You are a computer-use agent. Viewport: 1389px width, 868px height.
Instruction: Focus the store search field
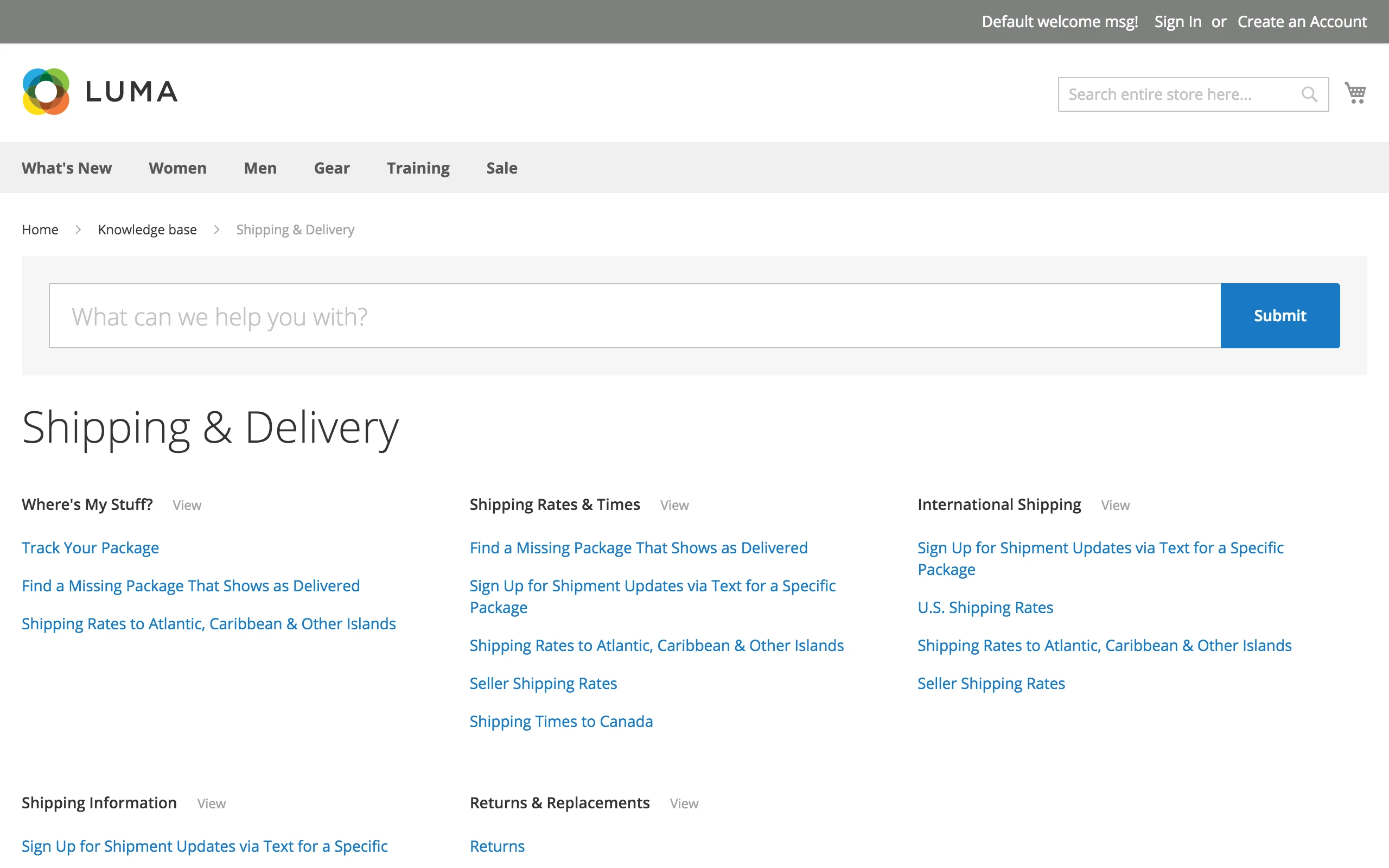point(1177,94)
